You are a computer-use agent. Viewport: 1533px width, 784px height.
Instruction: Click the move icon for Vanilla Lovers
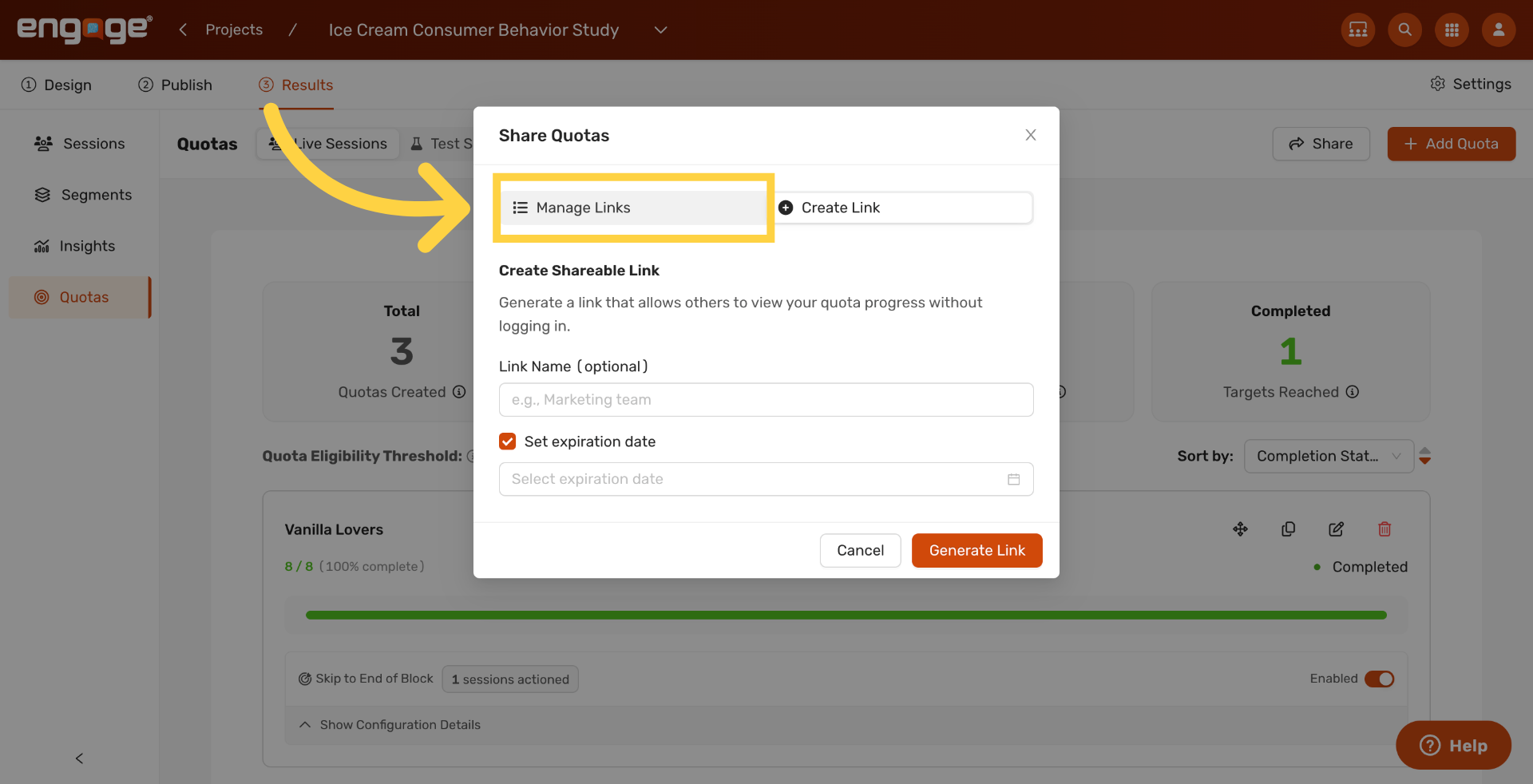(x=1240, y=529)
